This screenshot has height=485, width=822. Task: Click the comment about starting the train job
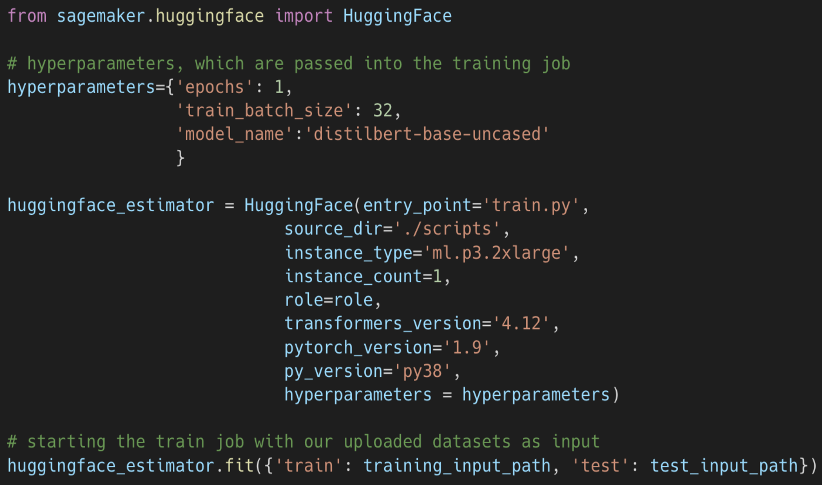point(304,441)
